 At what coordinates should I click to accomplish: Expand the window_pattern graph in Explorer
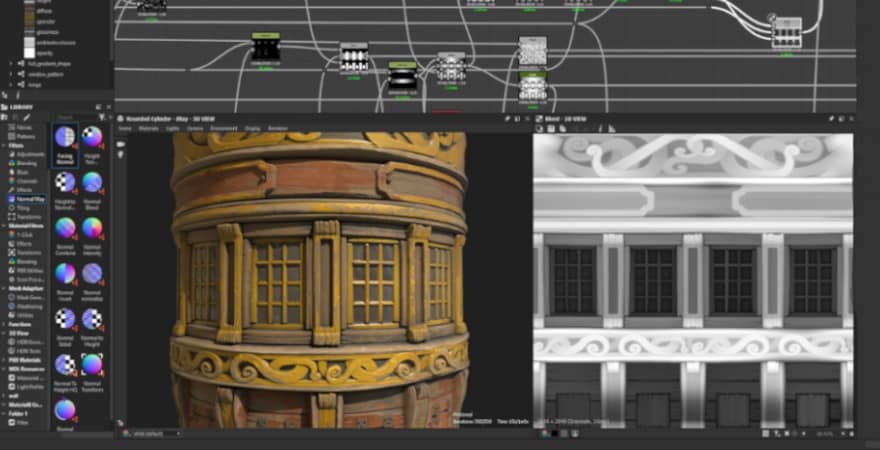pos(11,74)
